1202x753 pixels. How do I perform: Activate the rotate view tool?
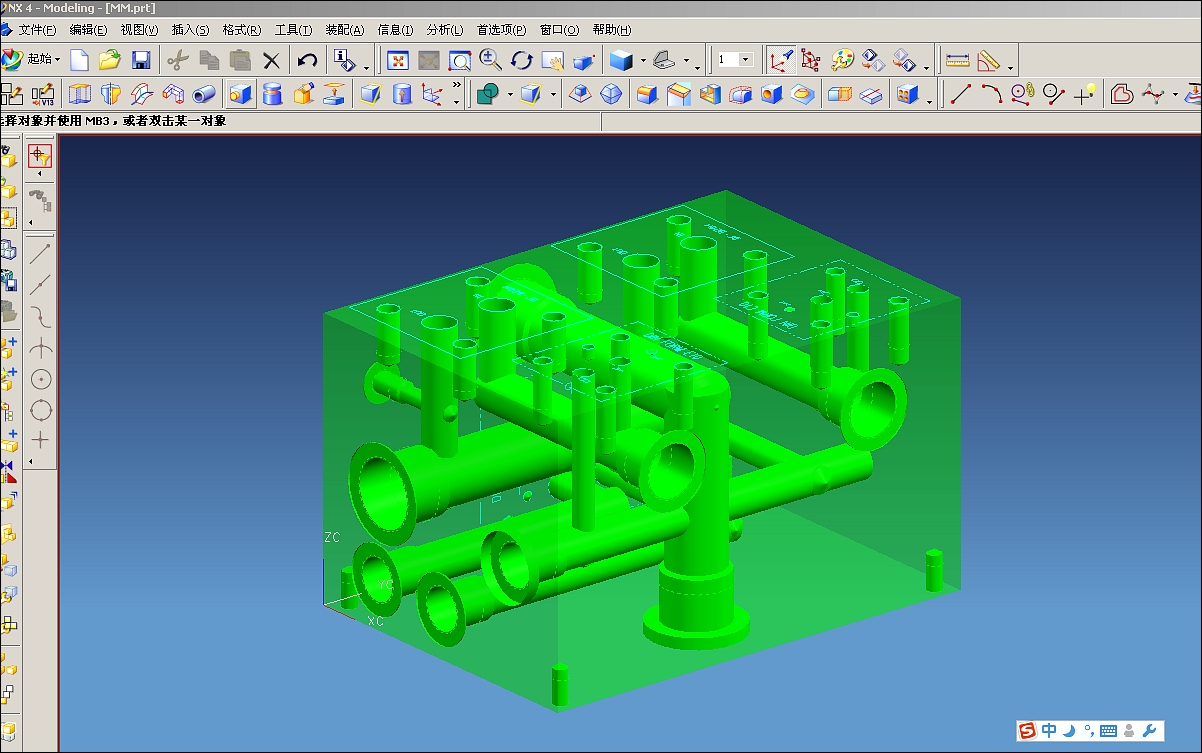[x=521, y=60]
